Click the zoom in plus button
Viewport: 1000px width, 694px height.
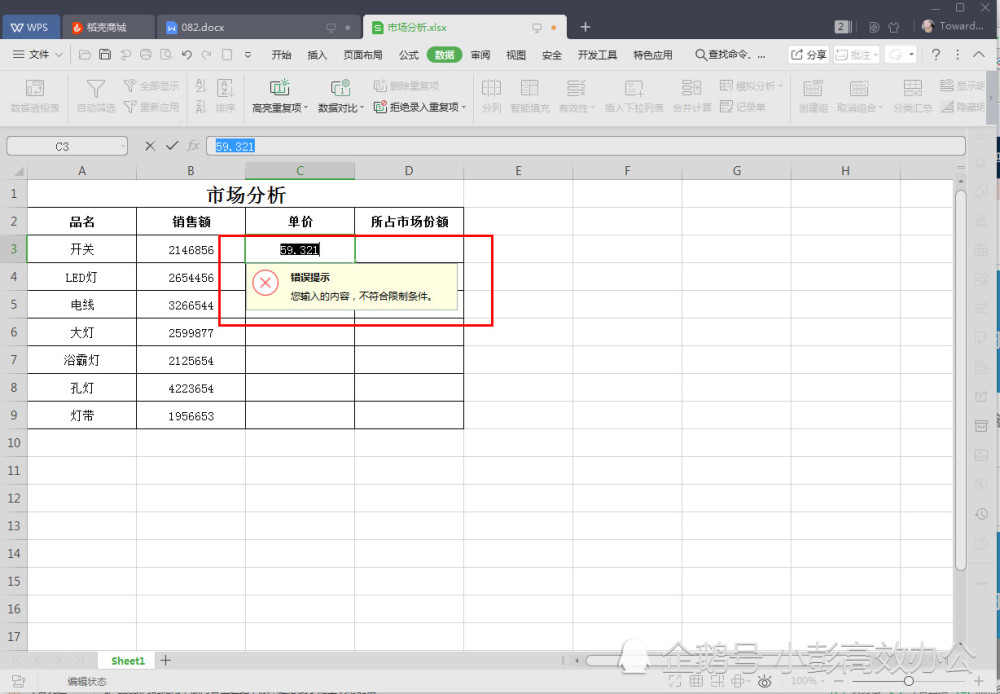(978, 682)
